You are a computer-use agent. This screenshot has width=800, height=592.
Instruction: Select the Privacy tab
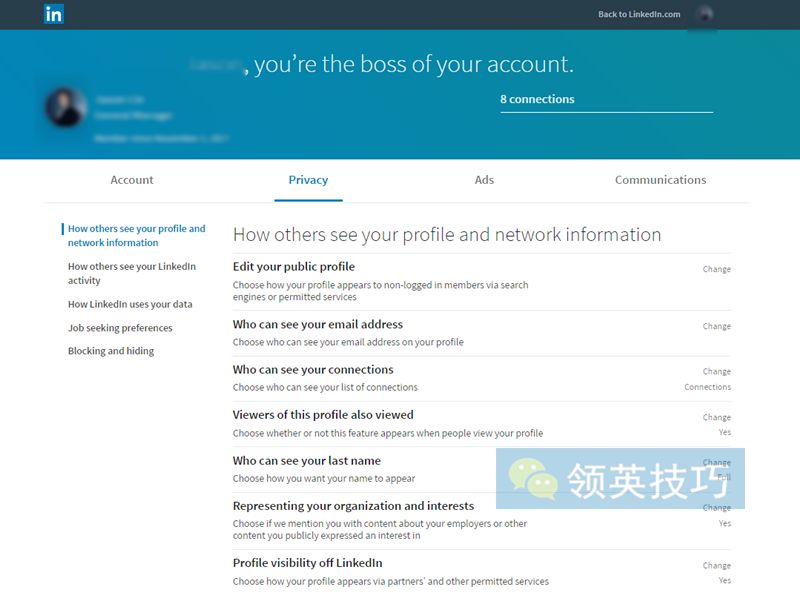(308, 180)
